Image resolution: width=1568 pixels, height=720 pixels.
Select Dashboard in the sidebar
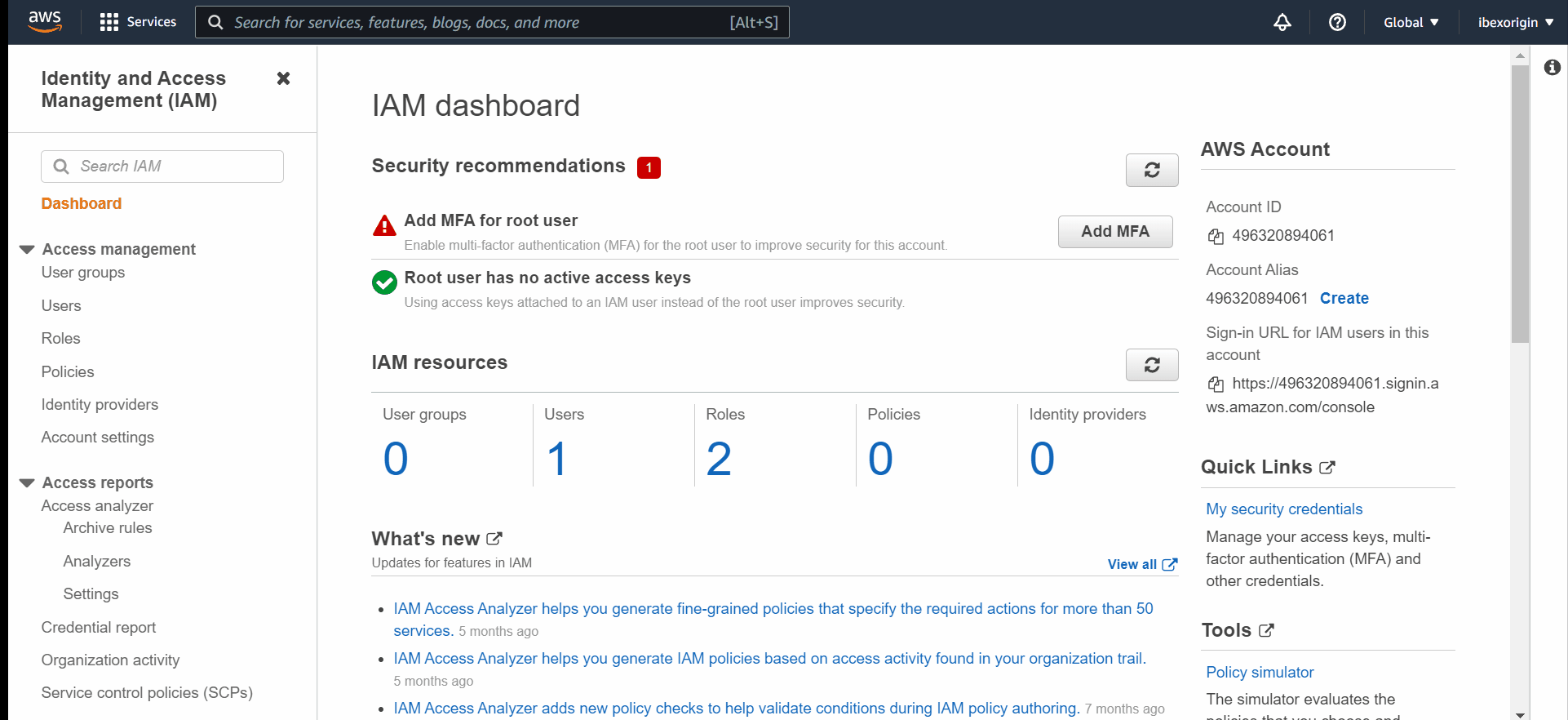pyautogui.click(x=82, y=203)
